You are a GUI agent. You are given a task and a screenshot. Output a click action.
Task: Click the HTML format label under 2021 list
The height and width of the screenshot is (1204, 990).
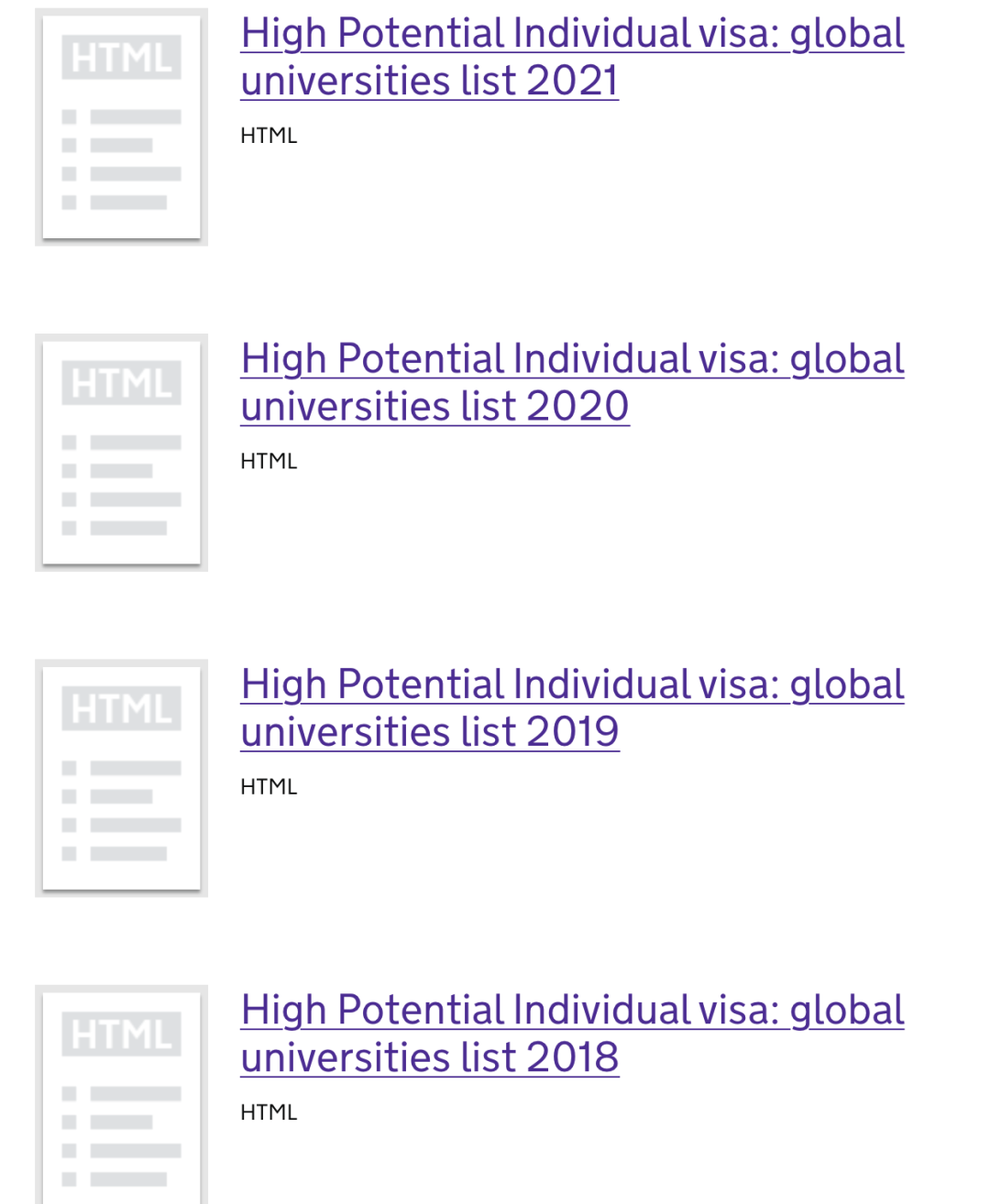269,136
